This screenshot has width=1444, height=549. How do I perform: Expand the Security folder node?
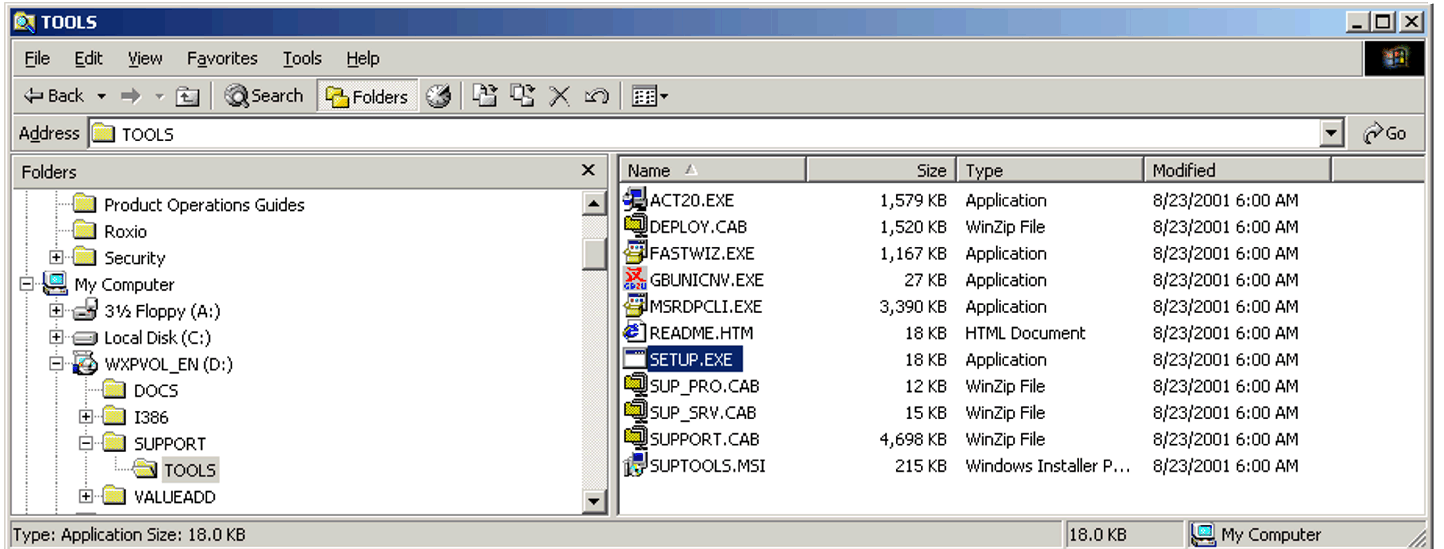click(x=56, y=258)
